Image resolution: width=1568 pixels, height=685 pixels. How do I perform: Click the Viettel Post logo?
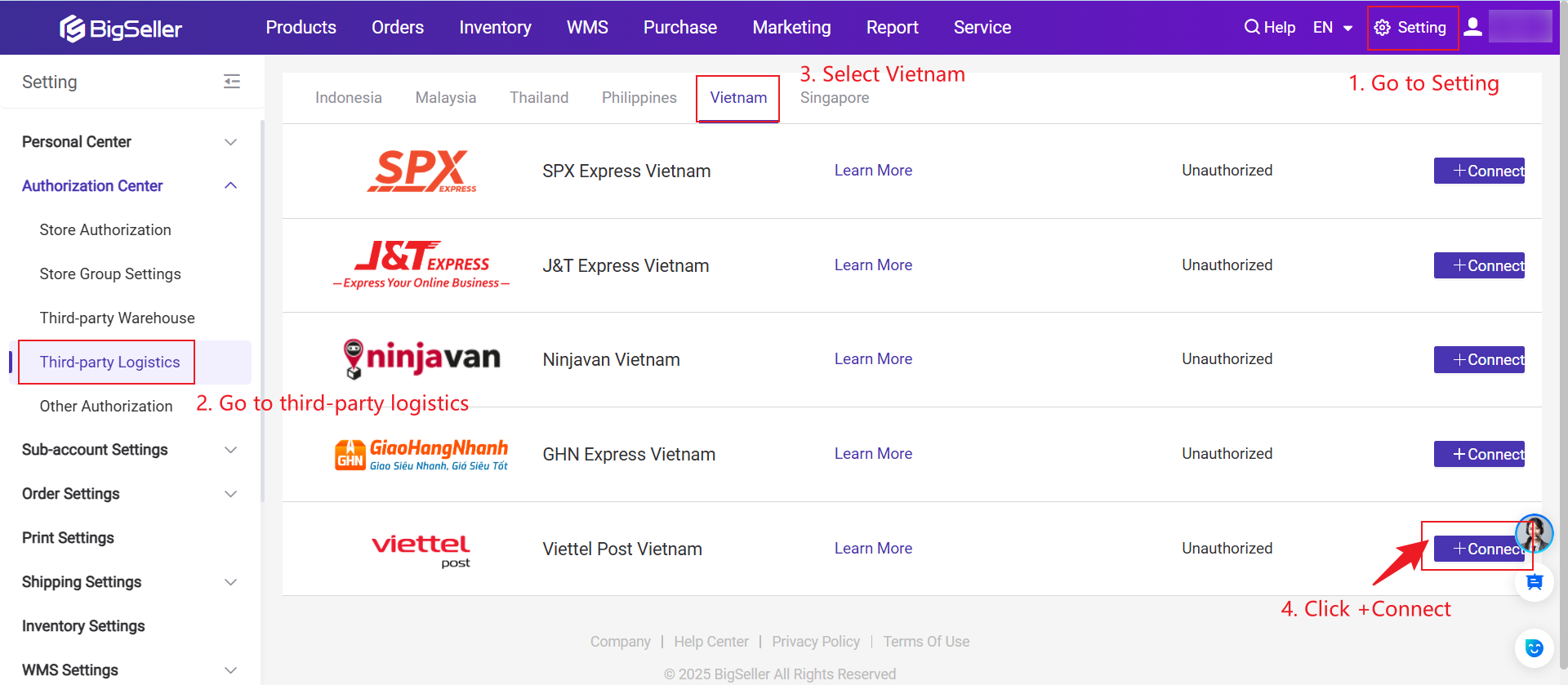coord(421,551)
